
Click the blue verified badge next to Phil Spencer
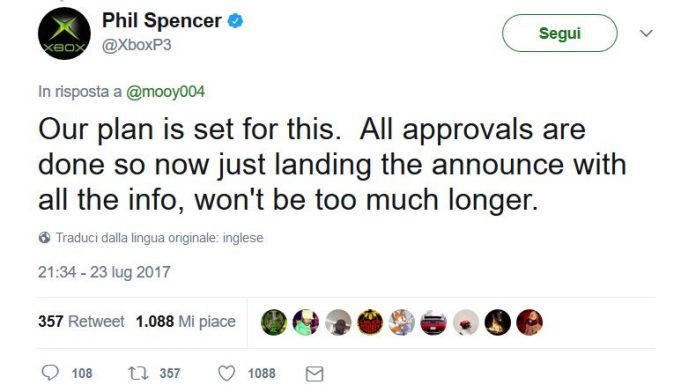pyautogui.click(x=235, y=21)
